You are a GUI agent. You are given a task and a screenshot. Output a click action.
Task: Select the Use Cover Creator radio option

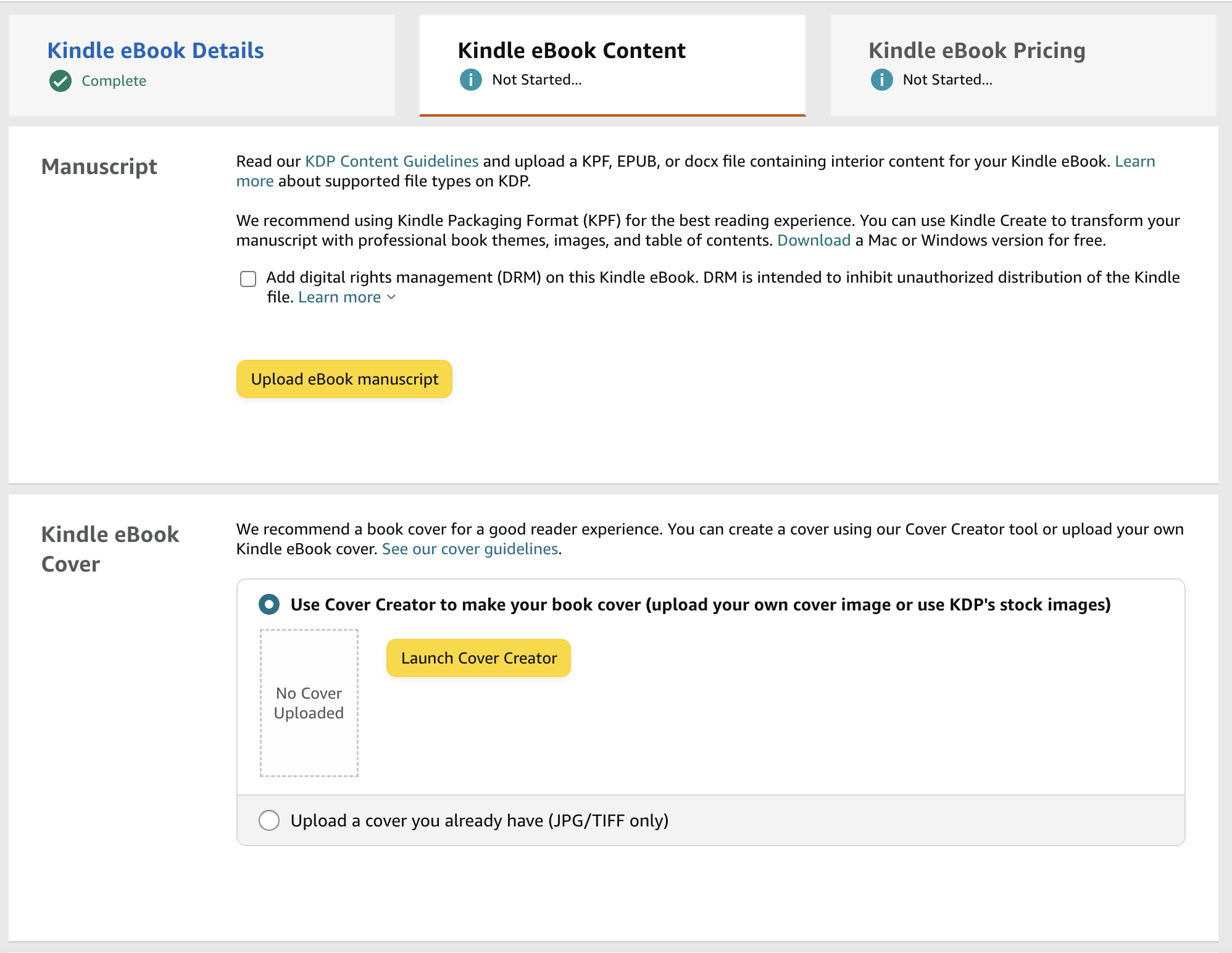(x=269, y=604)
